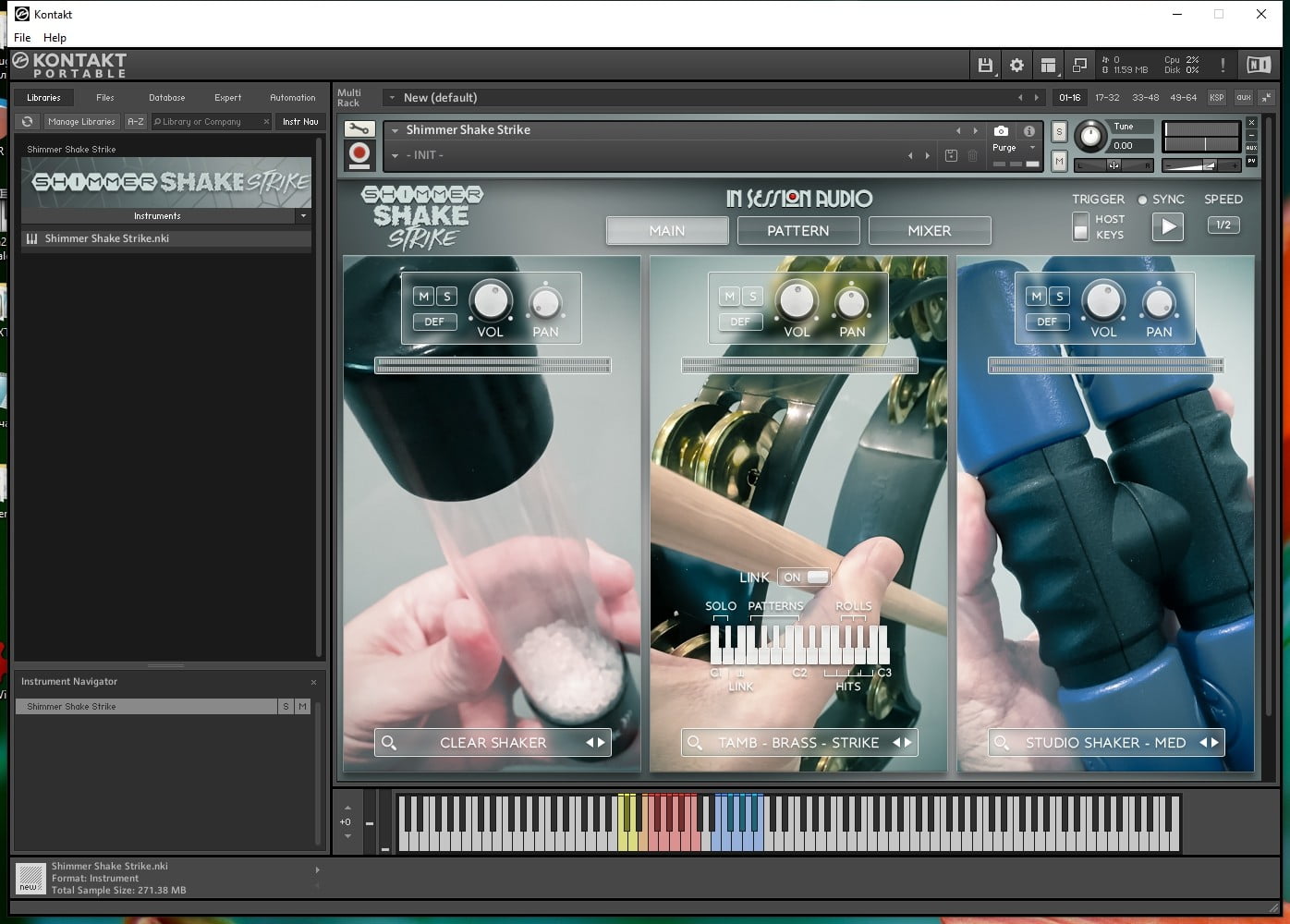Close the instrument with X button
The image size is (1290, 924).
1252,122
